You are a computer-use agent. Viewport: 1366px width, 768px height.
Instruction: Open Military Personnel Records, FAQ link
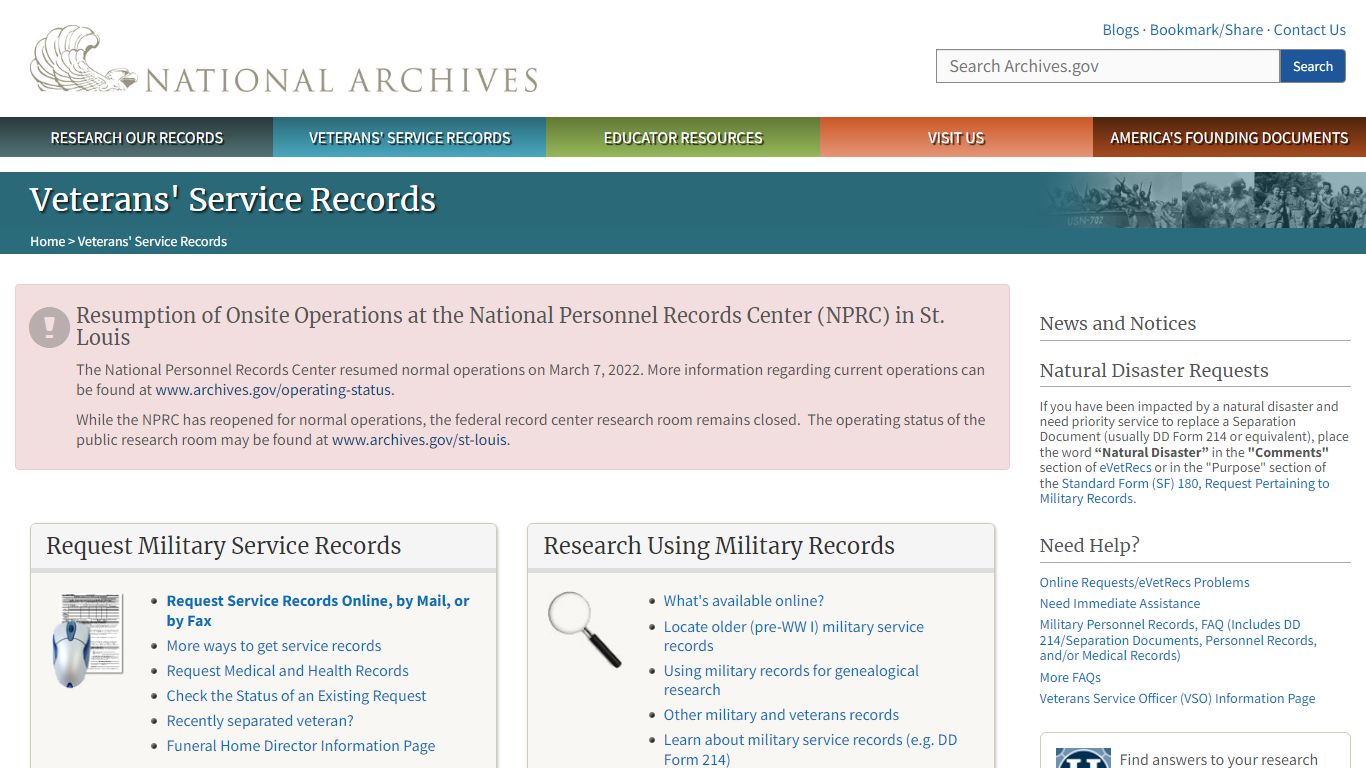pos(1178,640)
